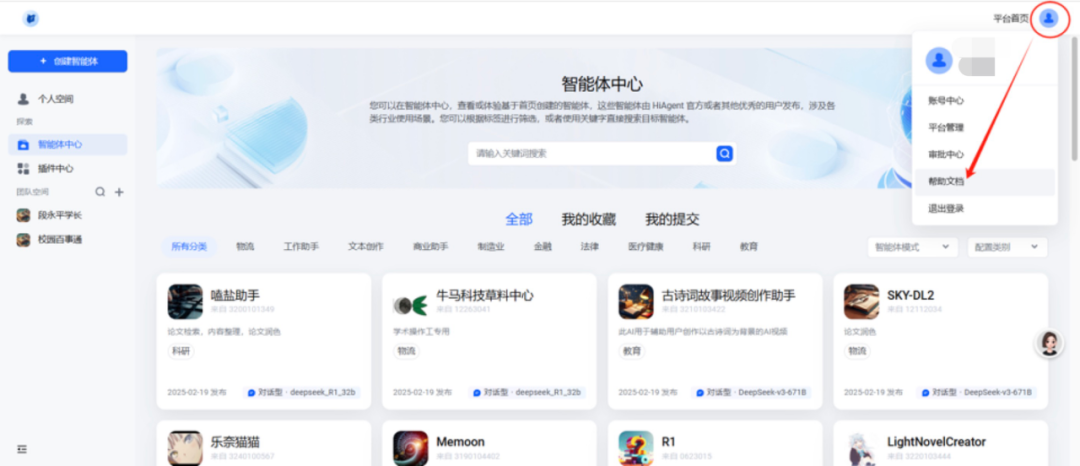
Task: Switch to the 我的提交 tab
Action: [x=672, y=219]
